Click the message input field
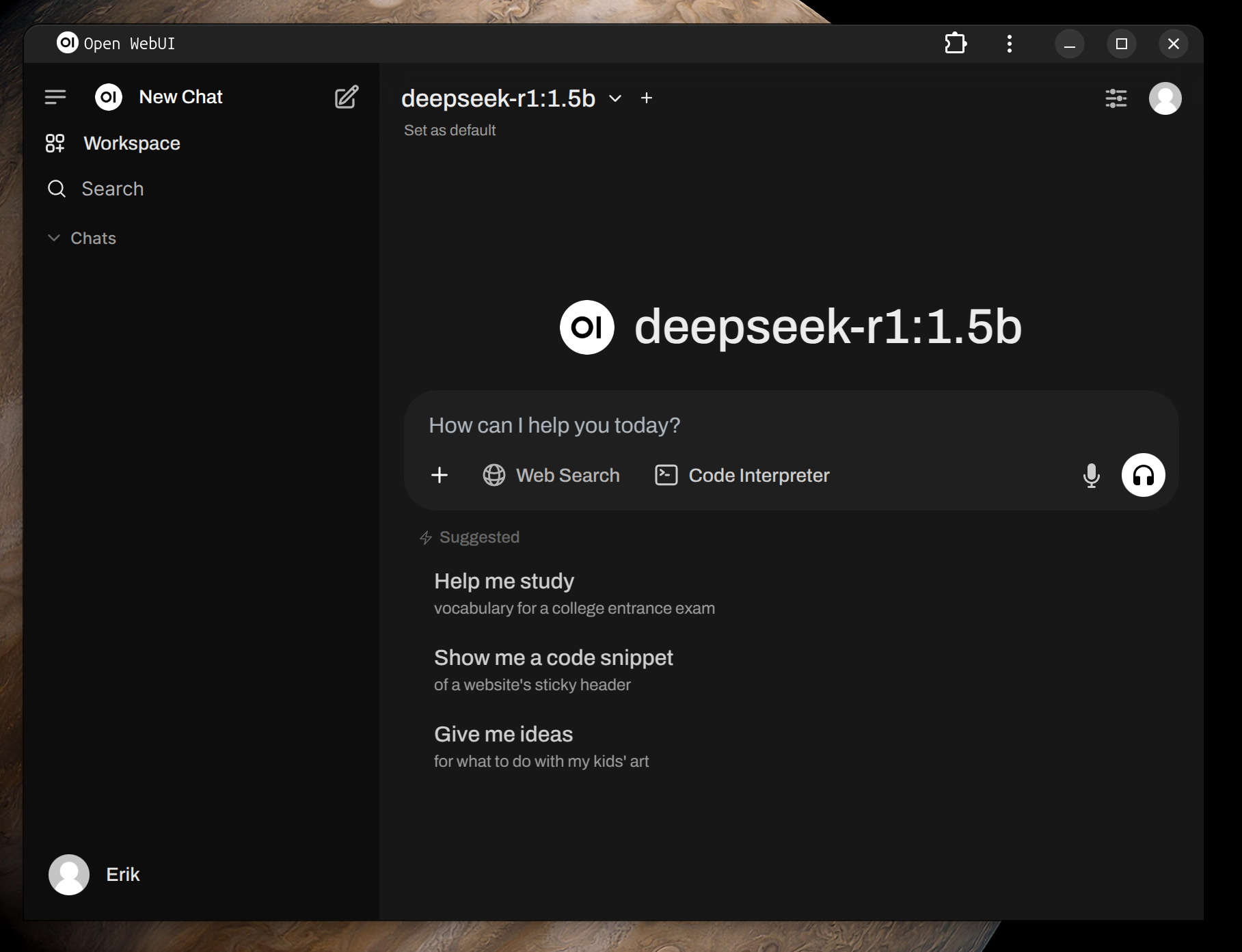This screenshot has width=1242, height=952. (x=684, y=425)
